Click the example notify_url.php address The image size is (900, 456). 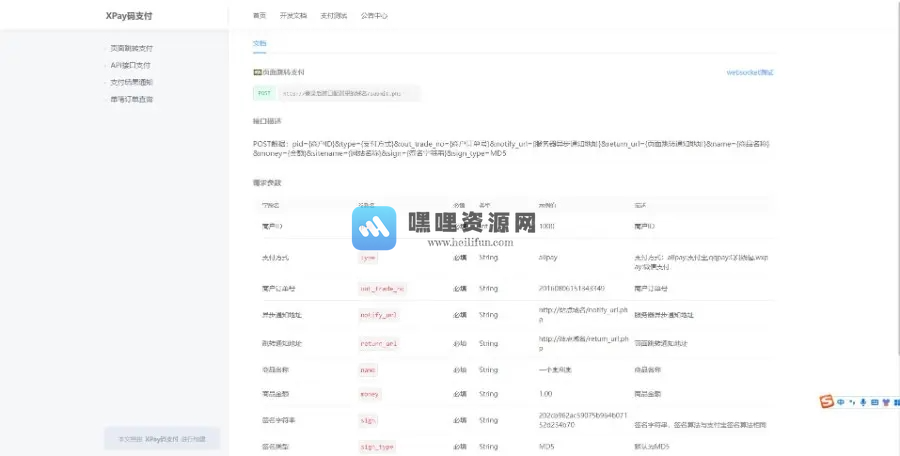(583, 315)
